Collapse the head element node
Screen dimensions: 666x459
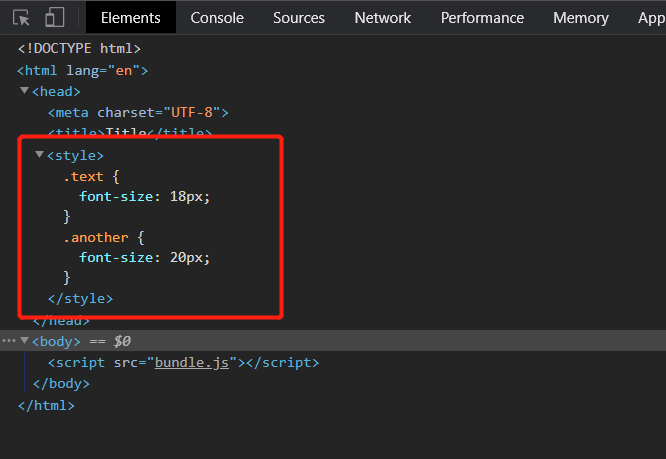24,91
